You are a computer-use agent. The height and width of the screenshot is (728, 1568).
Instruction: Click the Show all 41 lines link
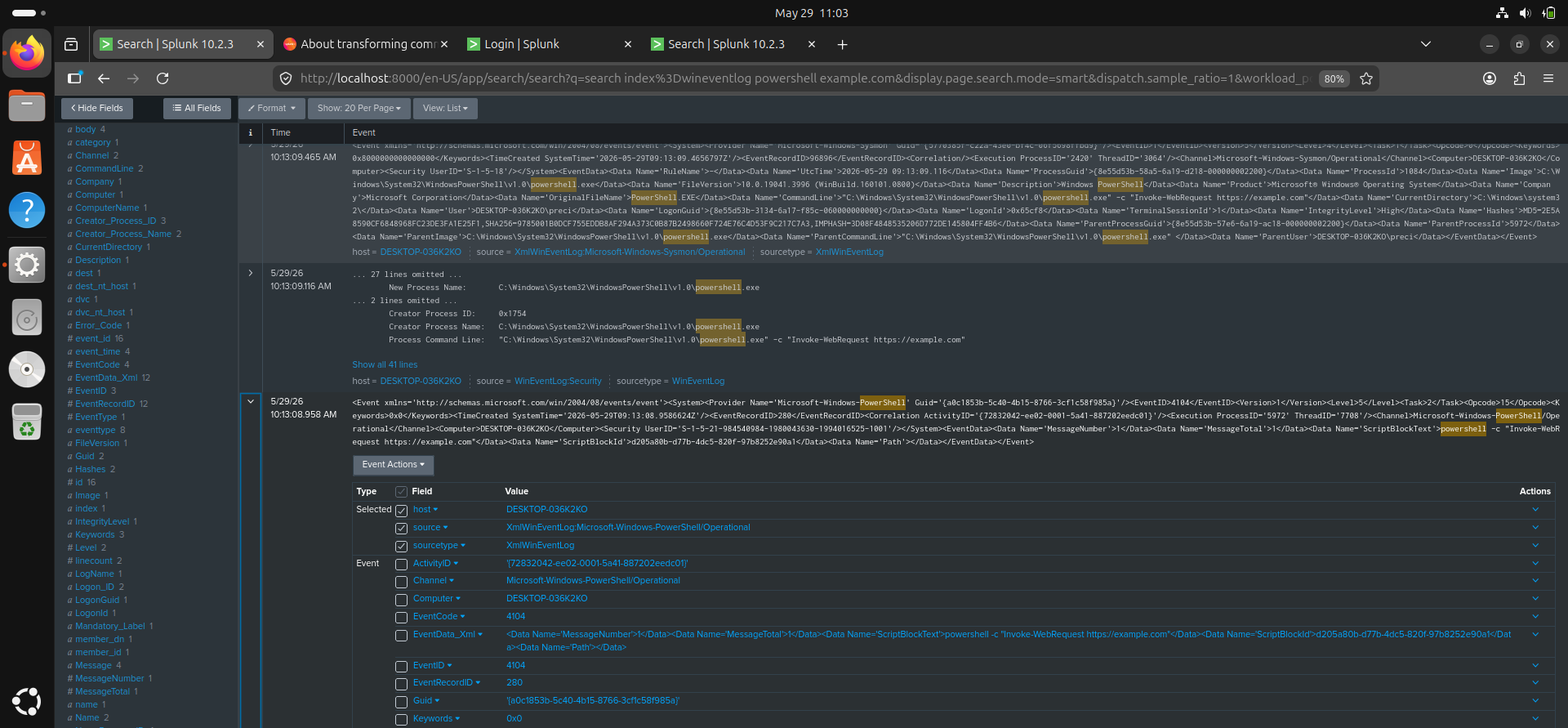[385, 364]
